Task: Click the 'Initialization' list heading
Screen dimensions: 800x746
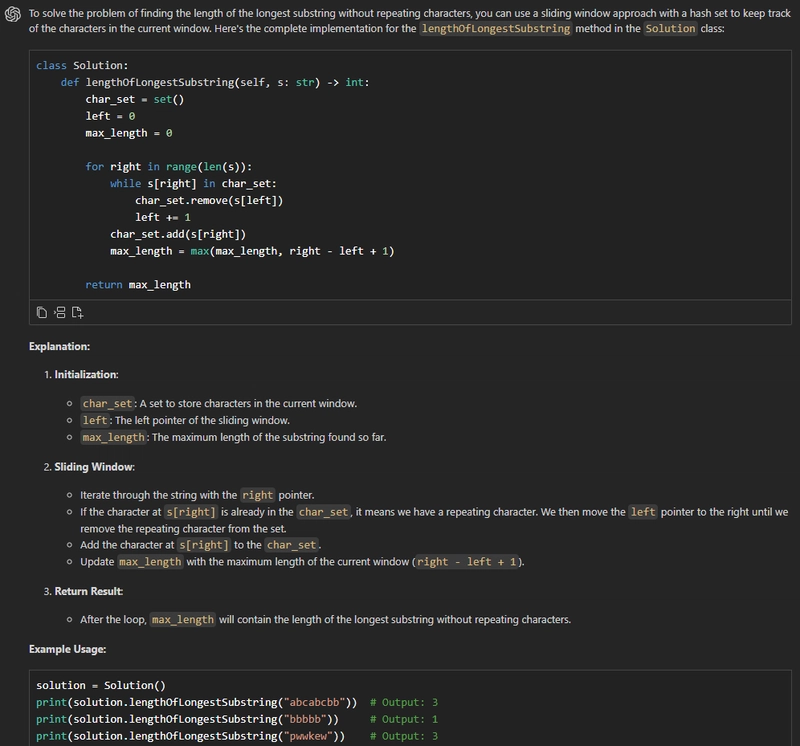Action: pos(86,374)
